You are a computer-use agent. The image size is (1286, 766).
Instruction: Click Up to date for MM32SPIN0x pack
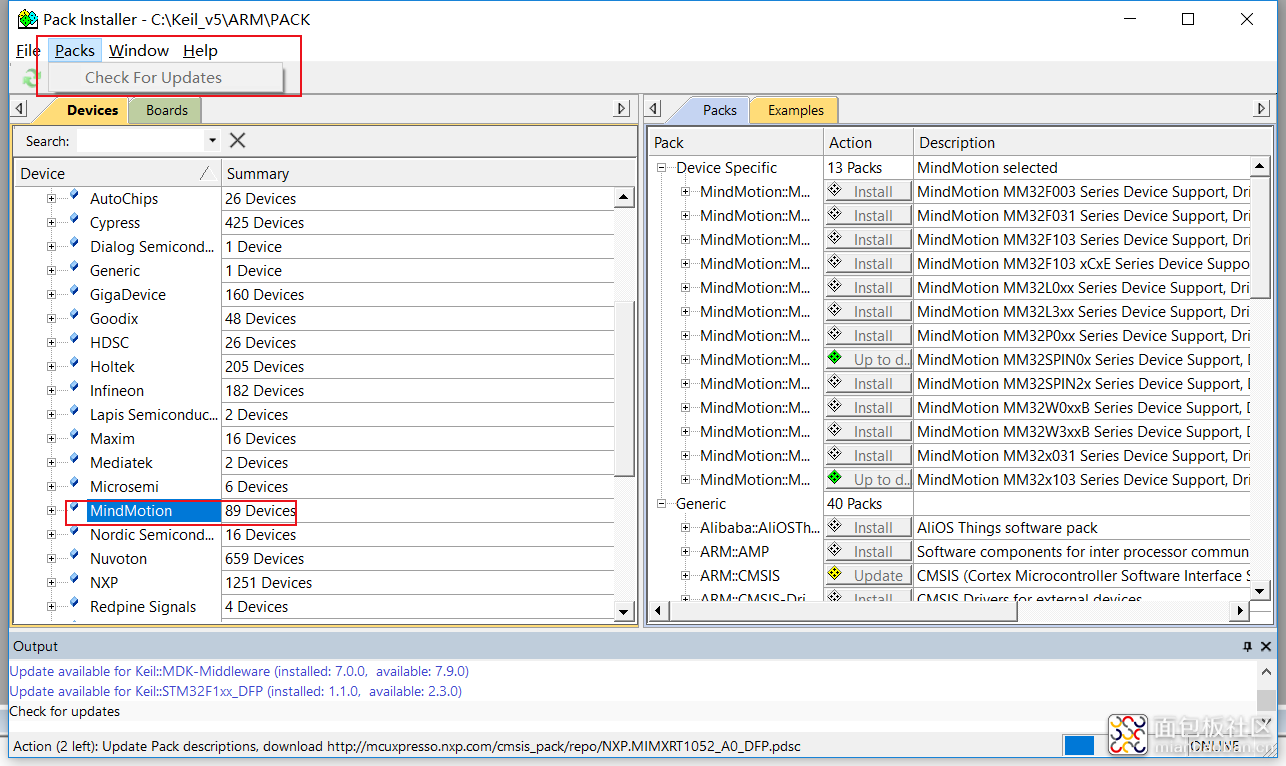point(868,359)
